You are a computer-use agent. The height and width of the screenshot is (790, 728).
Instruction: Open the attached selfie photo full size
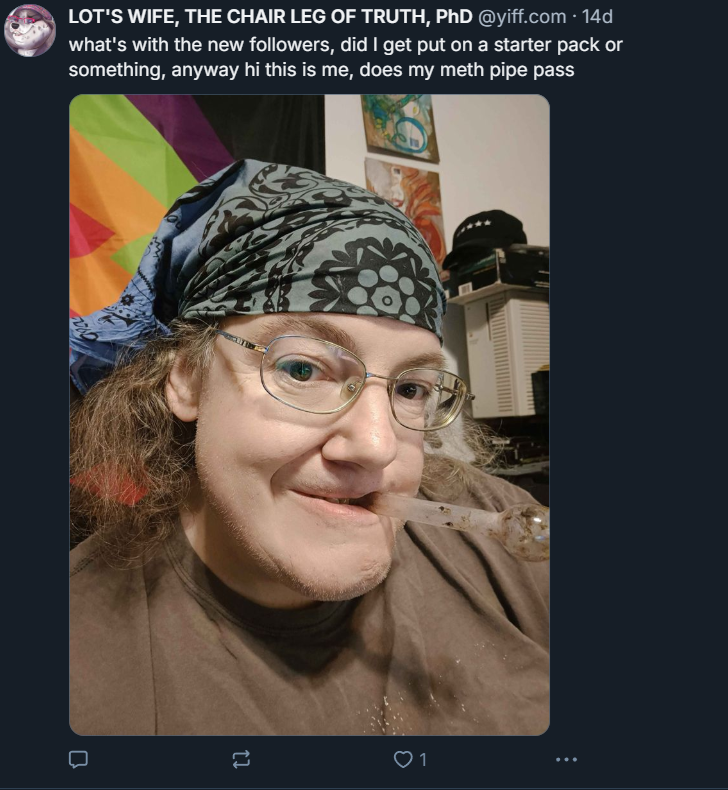309,415
